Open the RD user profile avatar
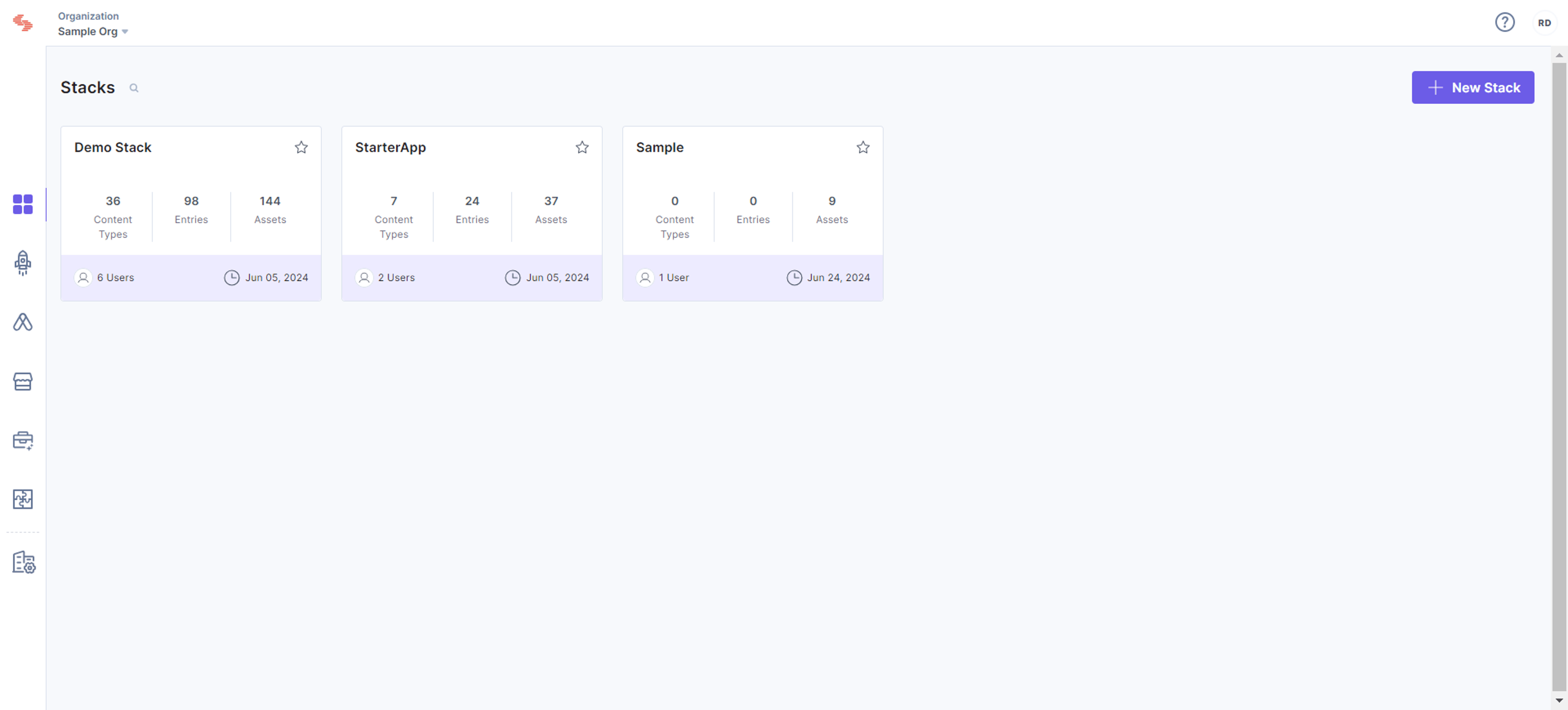The image size is (1568, 710). click(x=1544, y=22)
